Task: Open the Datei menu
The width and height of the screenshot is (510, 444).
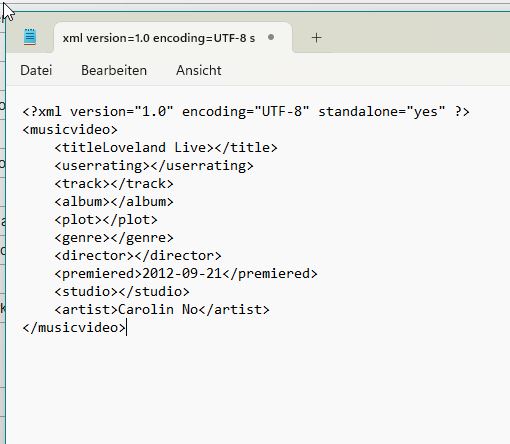Action: pyautogui.click(x=36, y=71)
